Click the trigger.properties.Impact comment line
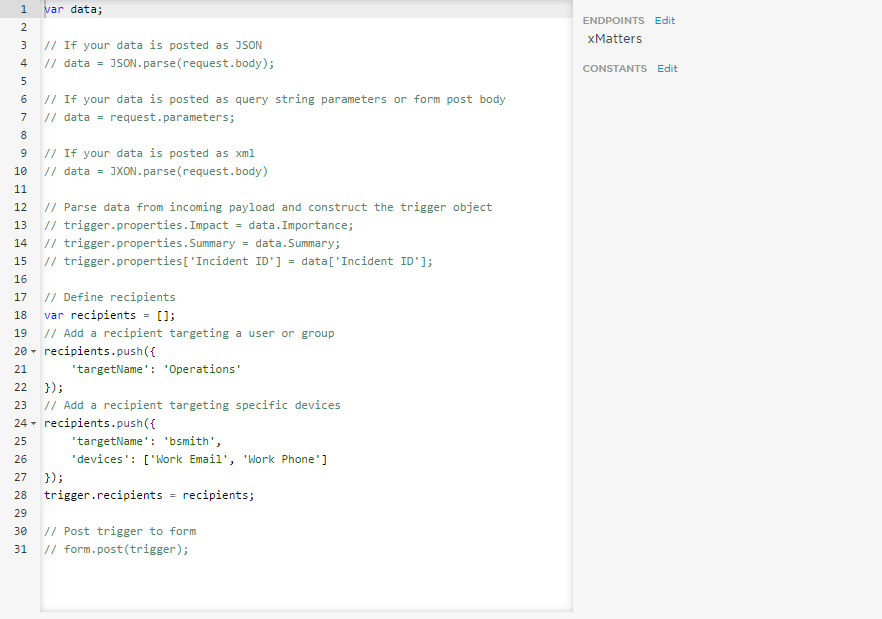Viewport: 882px width, 619px height. pos(199,225)
